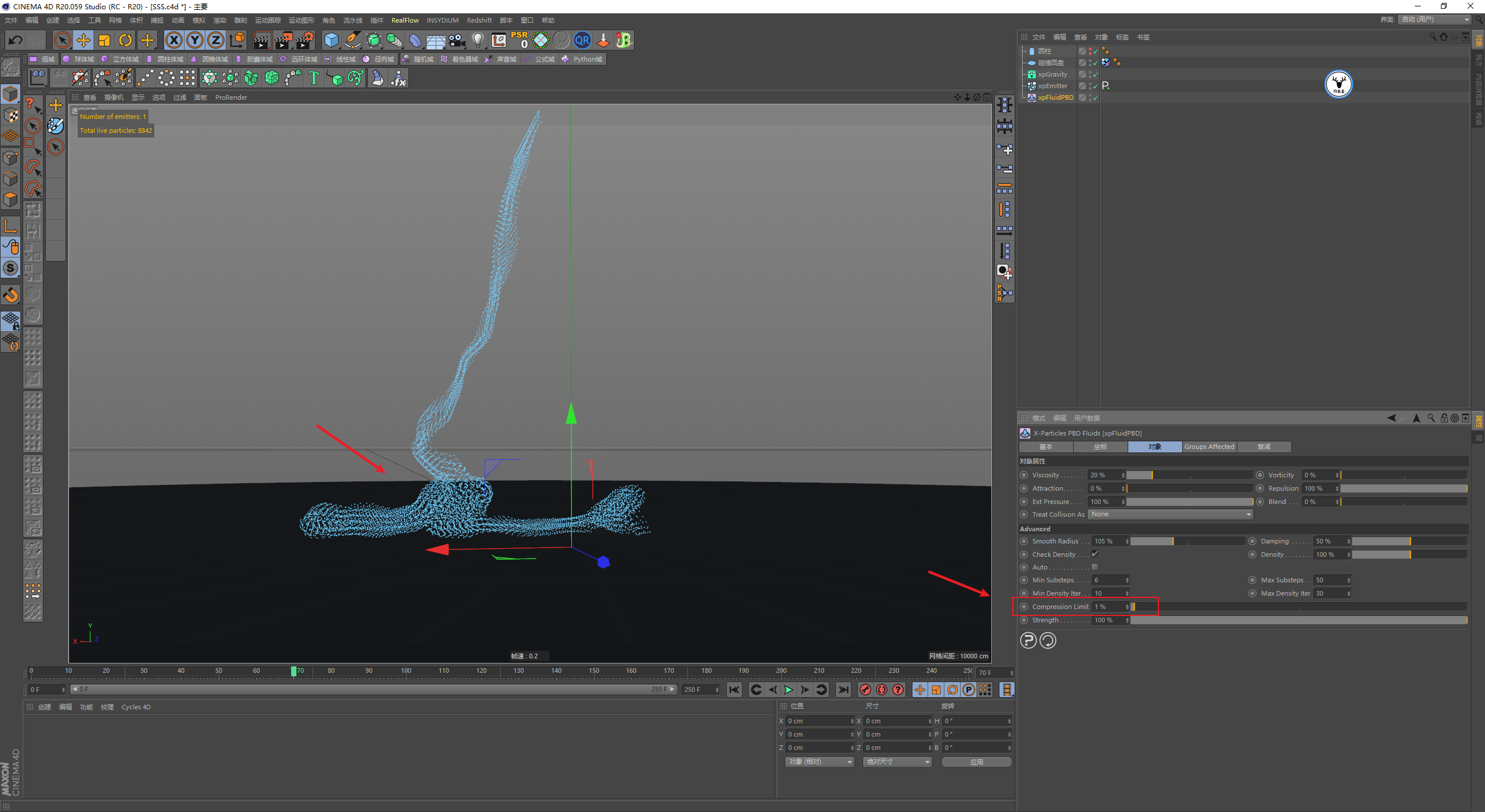Select the Move tool in the top toolbar
The width and height of the screenshot is (1485, 812).
[x=84, y=40]
